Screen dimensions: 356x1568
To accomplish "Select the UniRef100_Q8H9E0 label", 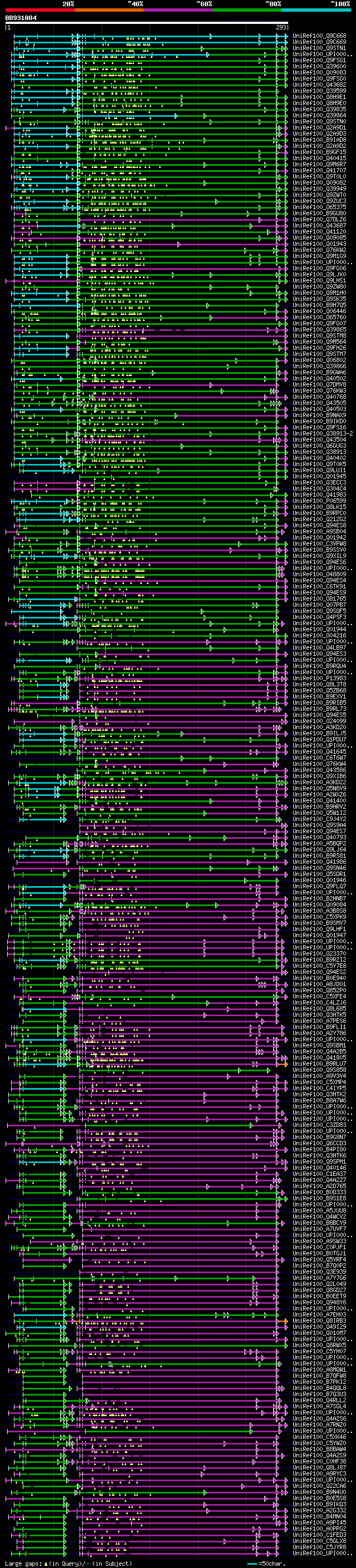I will coord(319,103).
